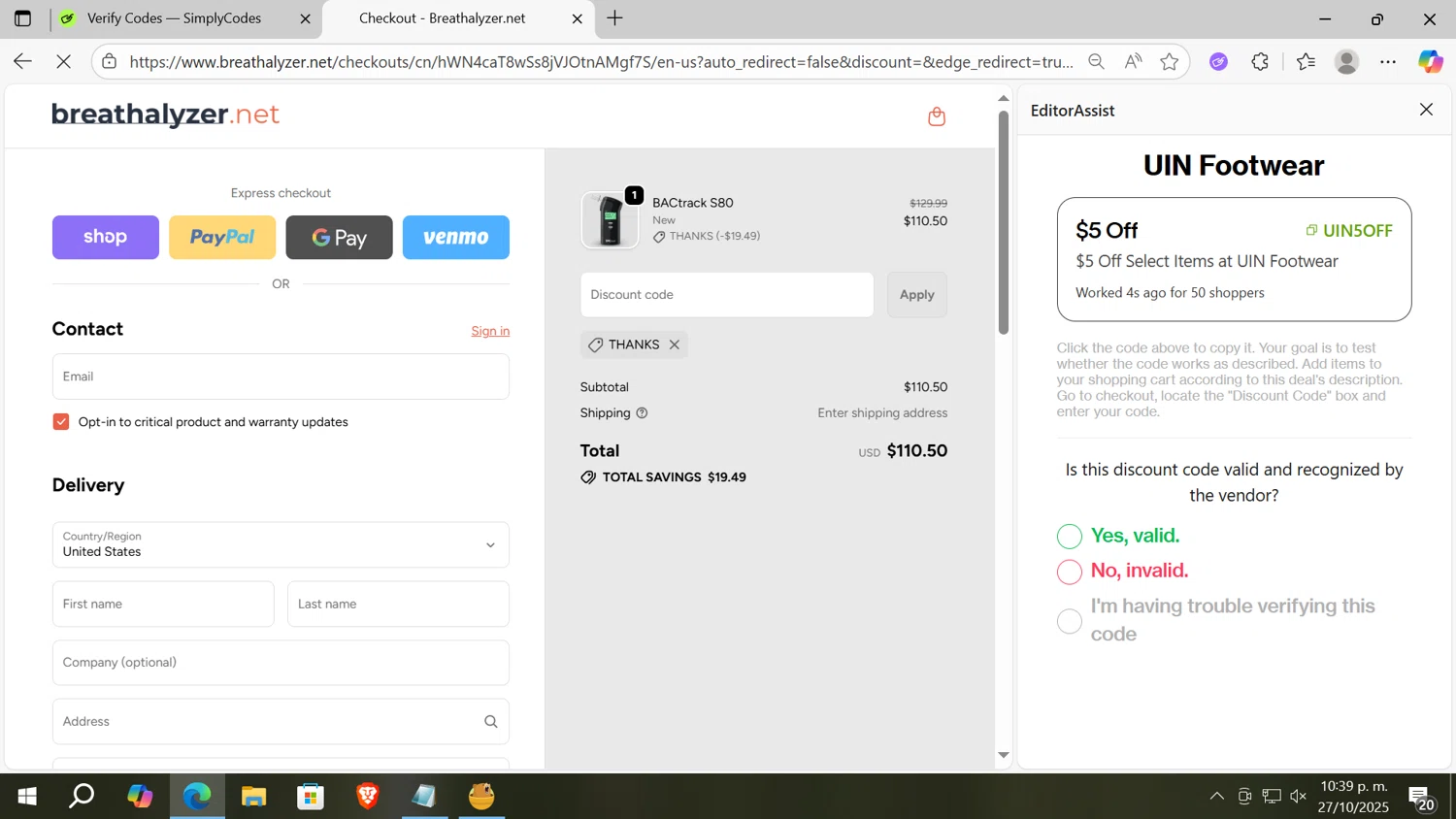
Task: Toggle opt-in to product and warranty updates
Action: coord(61,421)
